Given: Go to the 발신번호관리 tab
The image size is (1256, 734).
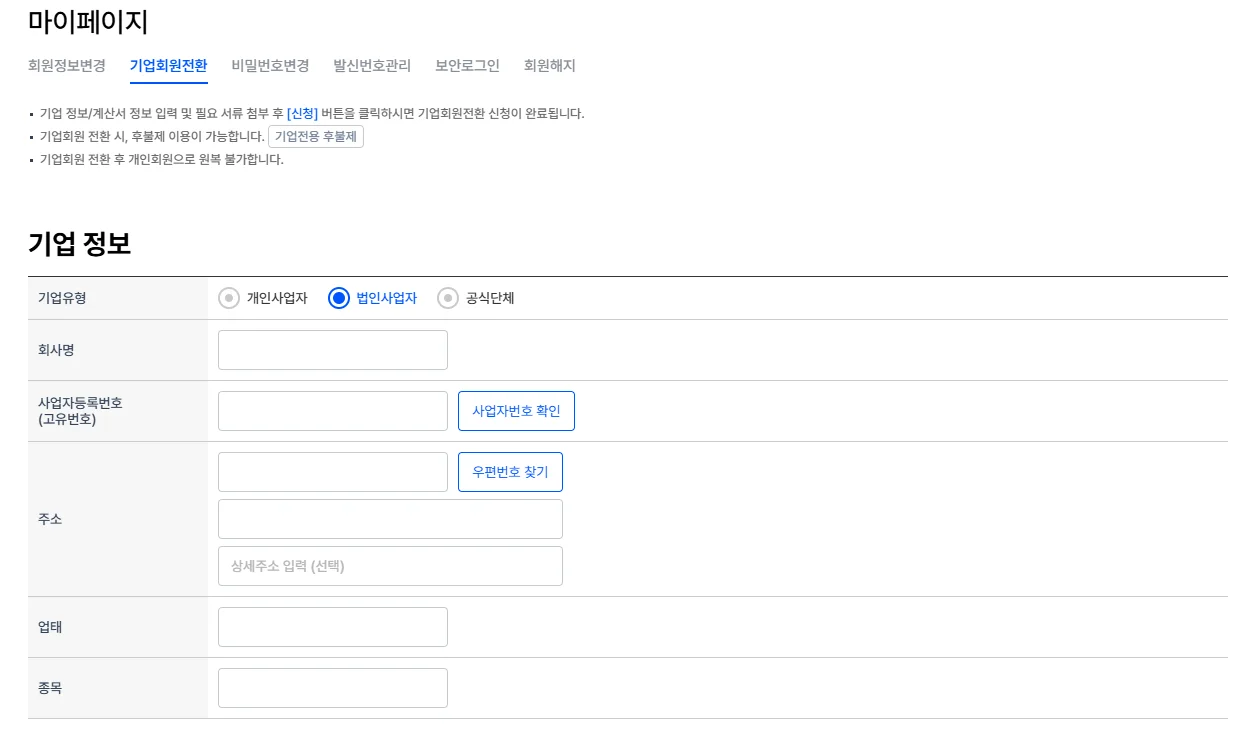Looking at the screenshot, I should coord(372,66).
